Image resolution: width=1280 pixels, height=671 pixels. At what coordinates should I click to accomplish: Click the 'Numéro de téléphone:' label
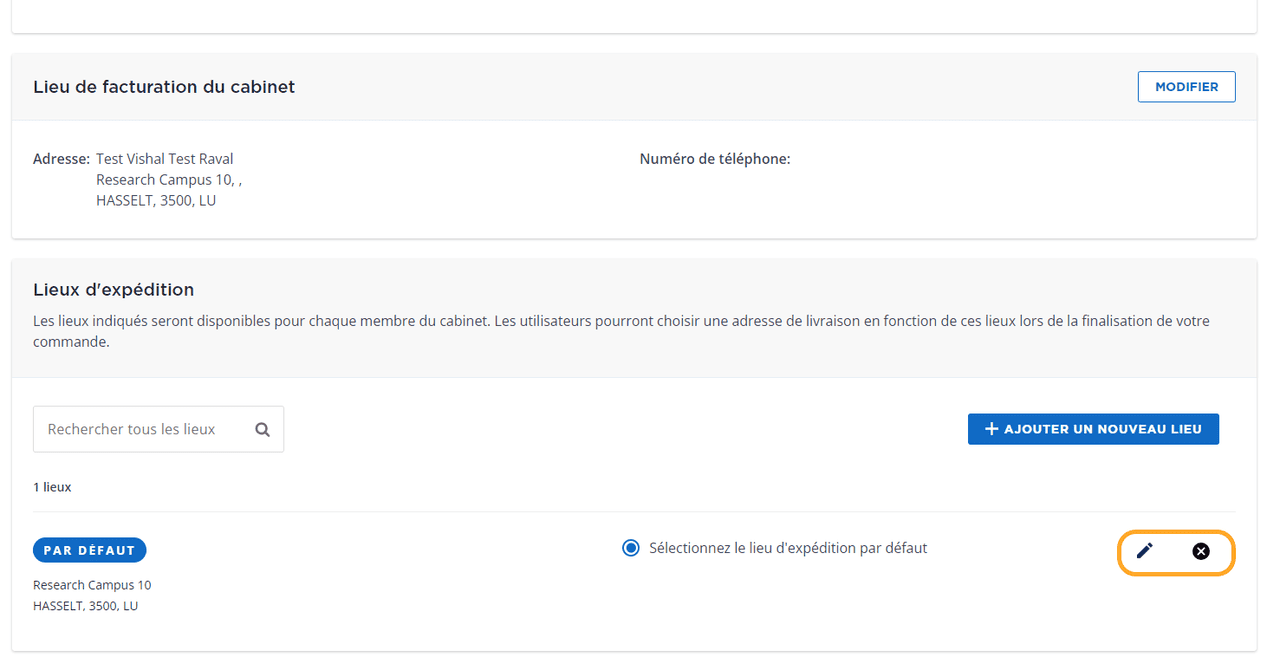click(x=715, y=159)
